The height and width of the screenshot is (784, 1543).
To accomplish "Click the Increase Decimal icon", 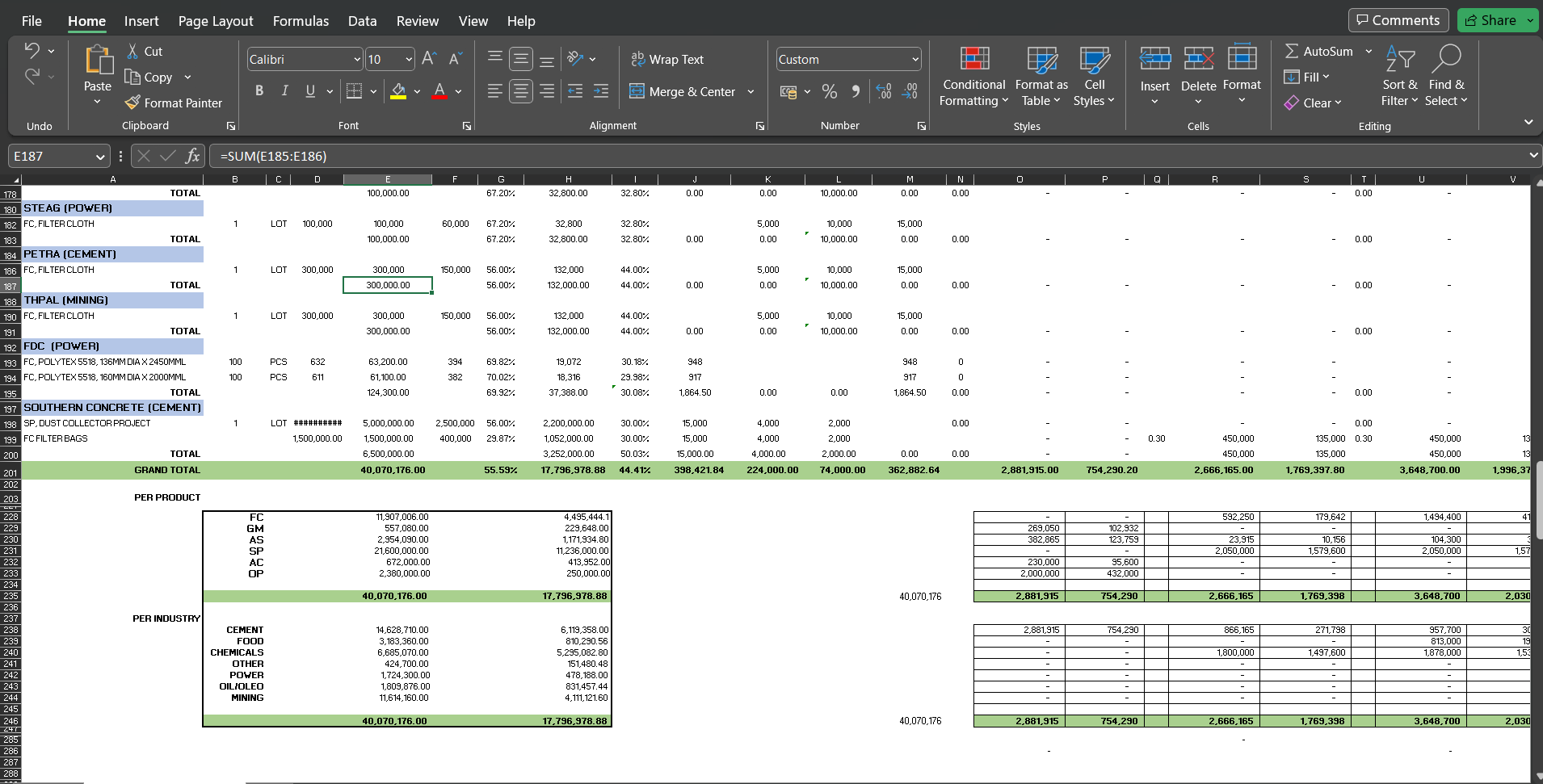I will pos(884,91).
